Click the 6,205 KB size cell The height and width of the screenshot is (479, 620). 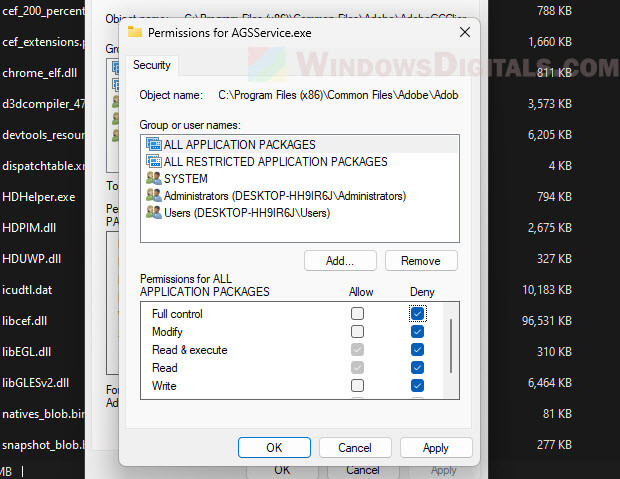pyautogui.click(x=550, y=135)
